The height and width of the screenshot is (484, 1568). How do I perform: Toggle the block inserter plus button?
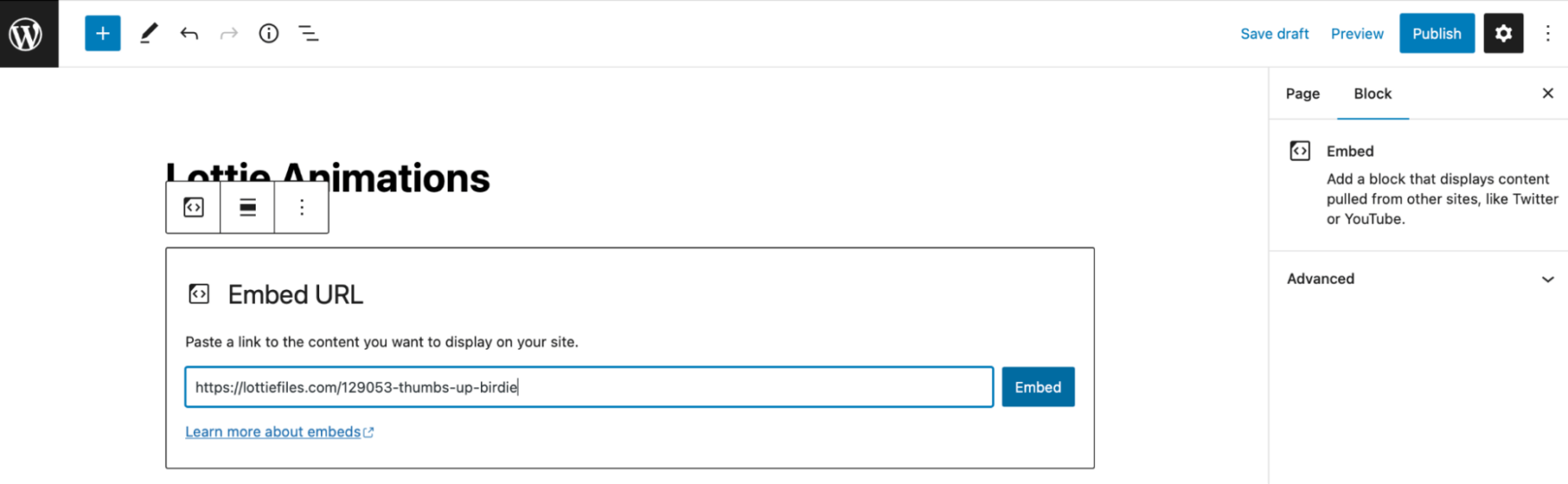click(103, 34)
